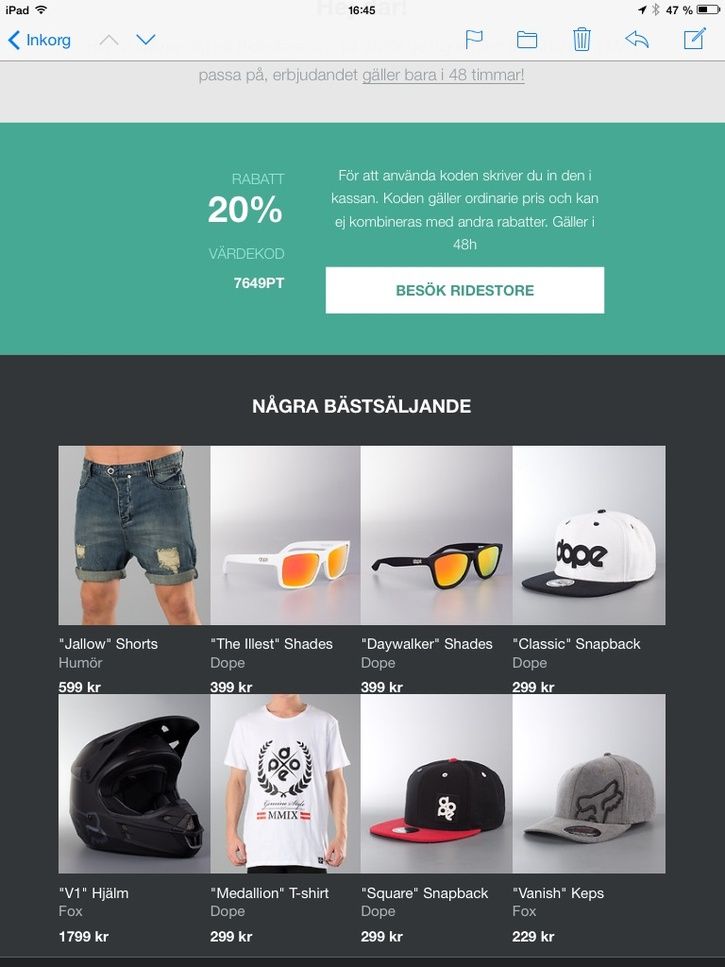Open "The Illest" Shades white sunglasses image
This screenshot has height=967, width=725.
[x=285, y=535]
